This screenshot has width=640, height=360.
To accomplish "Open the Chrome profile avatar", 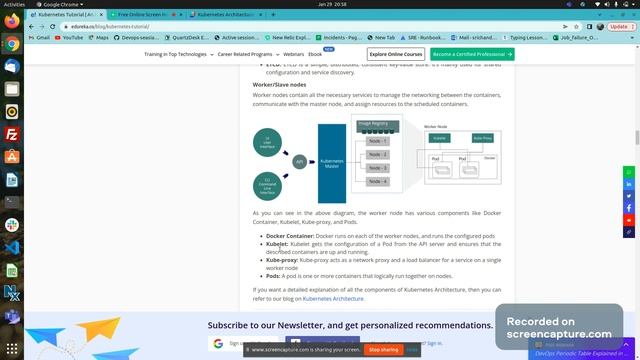I will (600, 27).
